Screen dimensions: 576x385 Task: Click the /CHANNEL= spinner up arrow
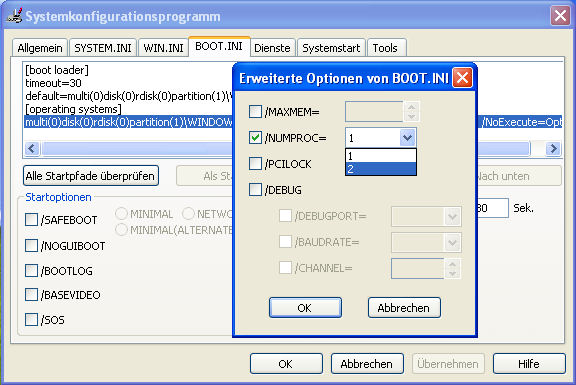click(x=453, y=264)
